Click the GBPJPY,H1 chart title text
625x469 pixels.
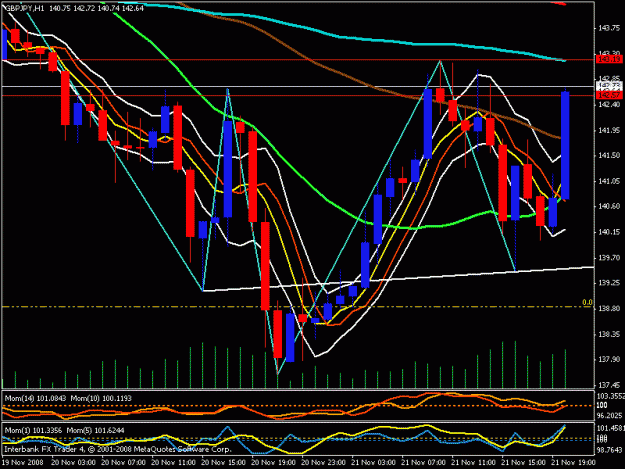24,8
